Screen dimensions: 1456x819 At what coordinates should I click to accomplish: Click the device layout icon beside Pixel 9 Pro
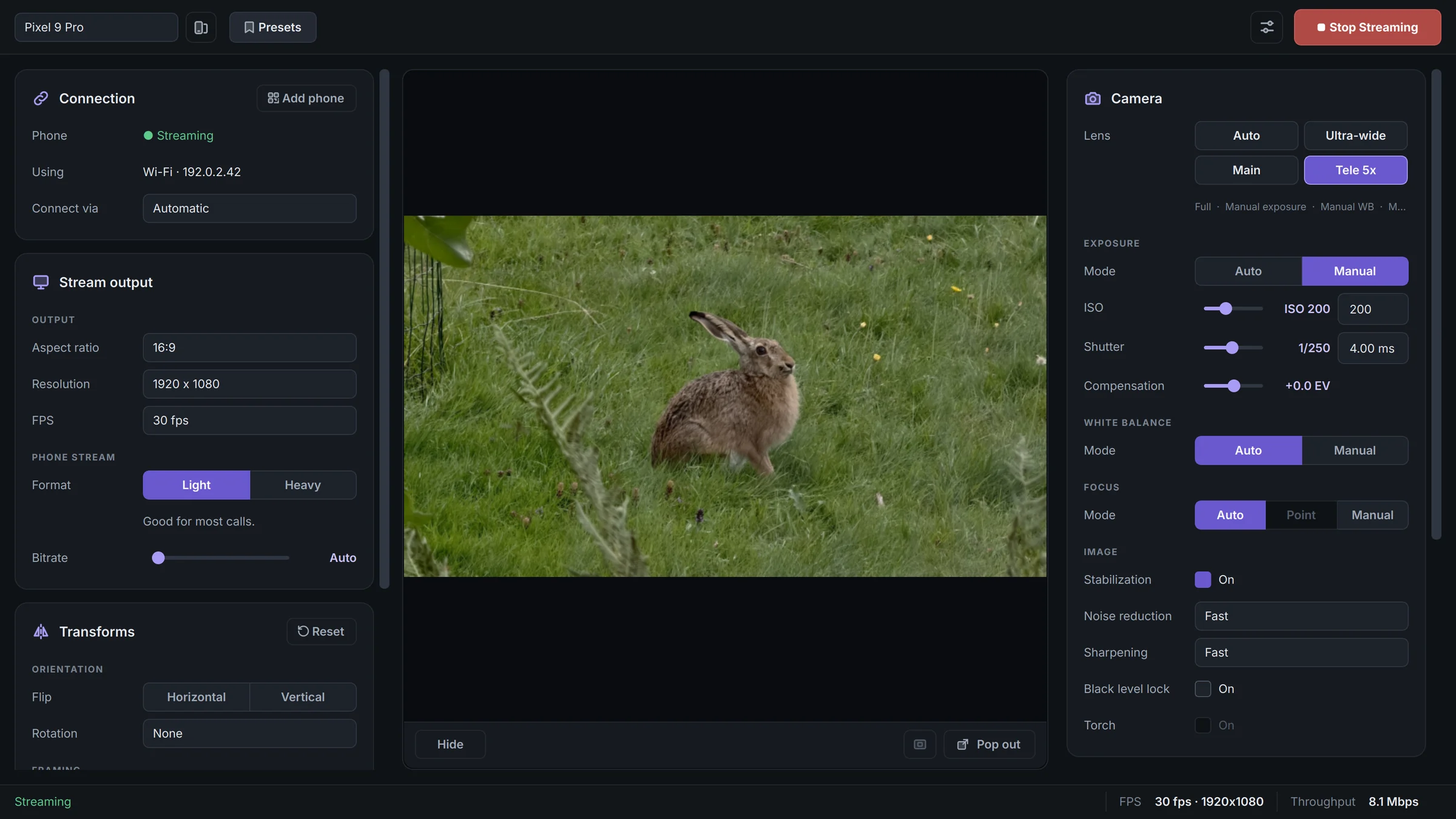pyautogui.click(x=201, y=27)
